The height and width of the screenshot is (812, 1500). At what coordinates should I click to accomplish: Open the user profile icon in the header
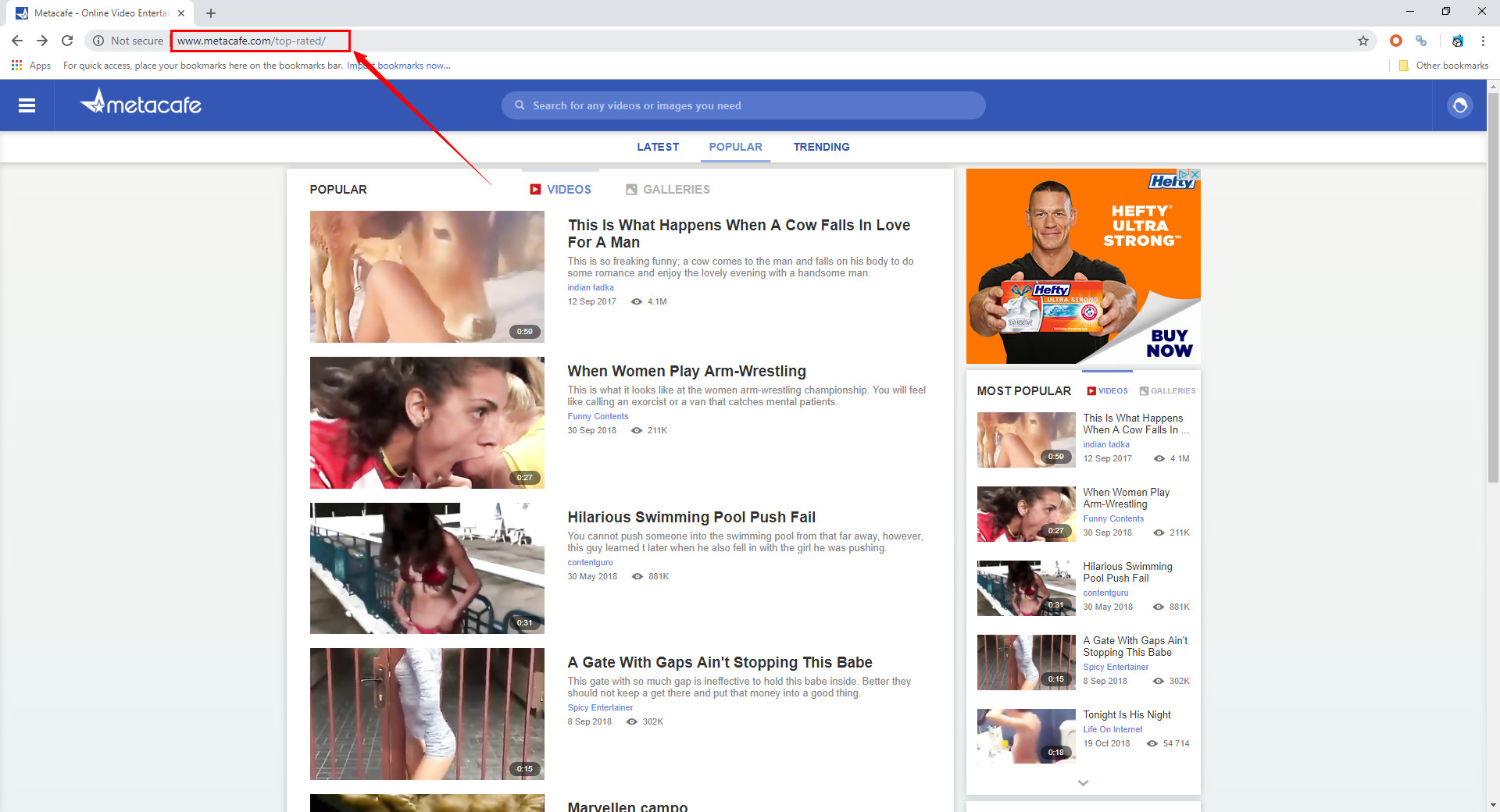coord(1459,105)
